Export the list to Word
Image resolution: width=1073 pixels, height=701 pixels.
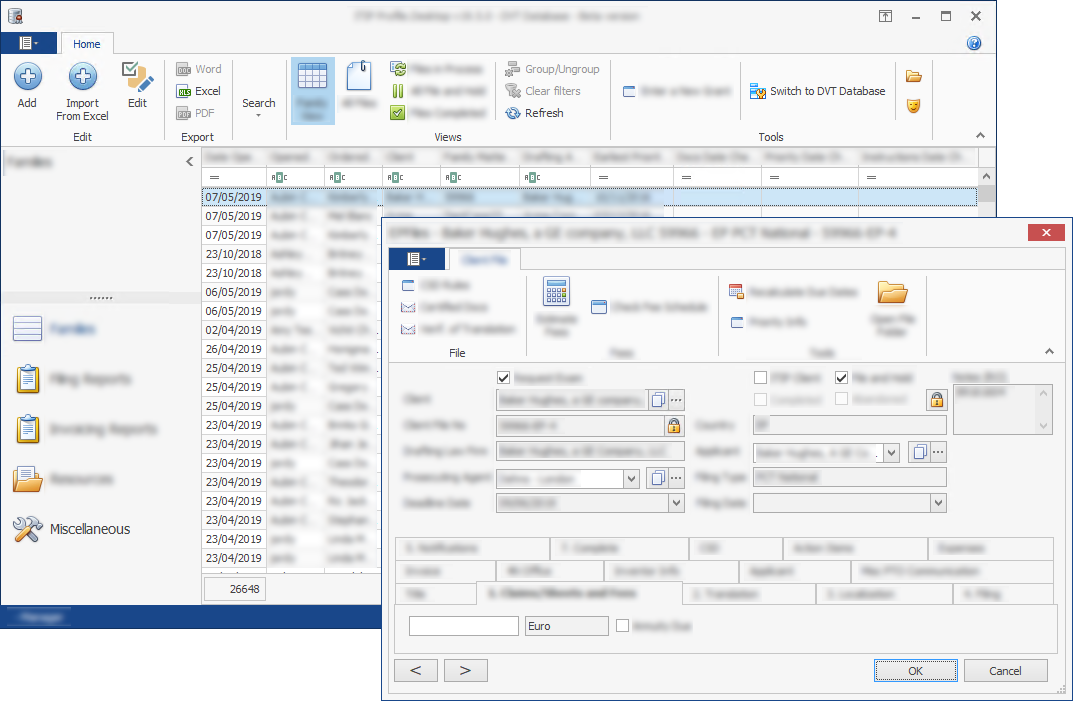198,69
